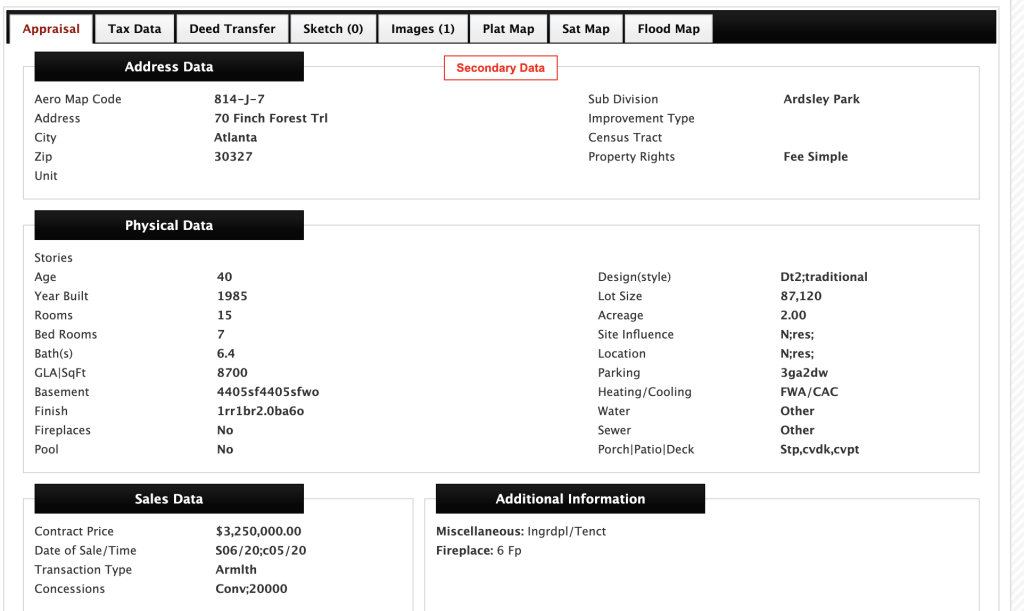Switch to the Appraisal tab

pos(51,29)
